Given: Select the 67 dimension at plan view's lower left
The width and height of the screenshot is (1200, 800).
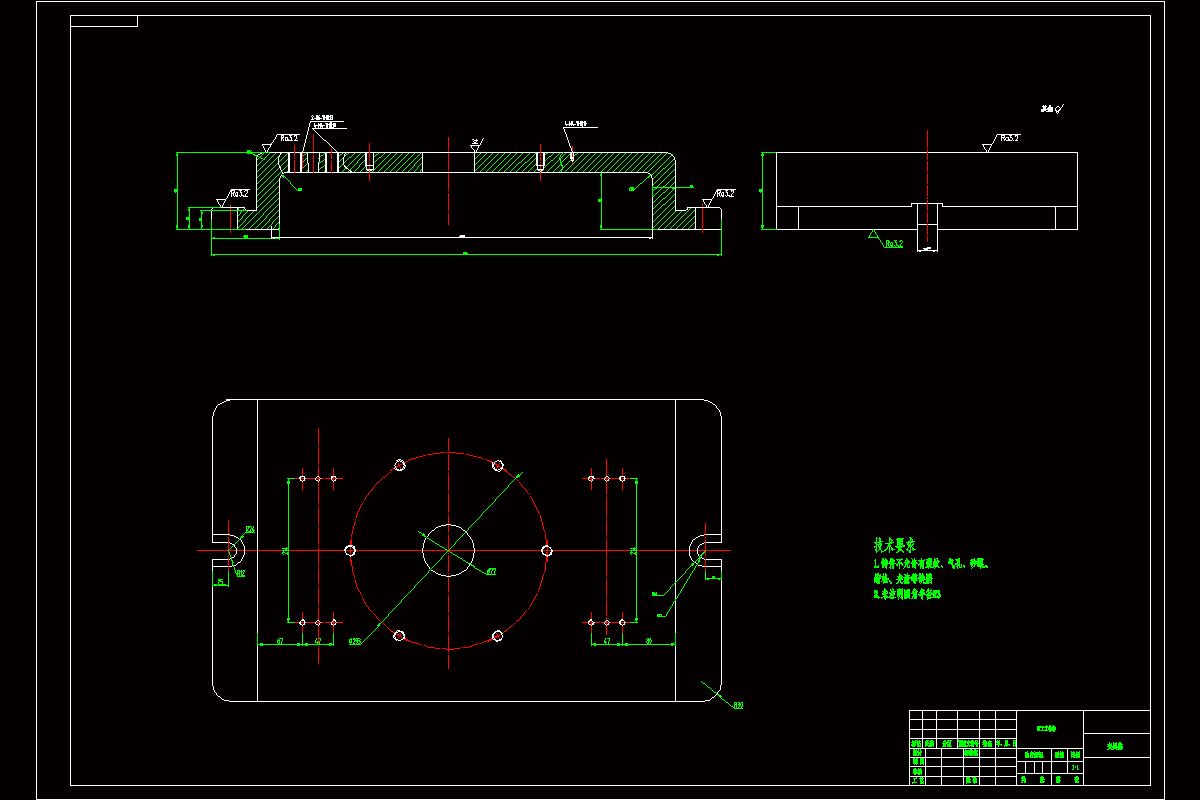Looking at the screenshot, I should 281,640.
